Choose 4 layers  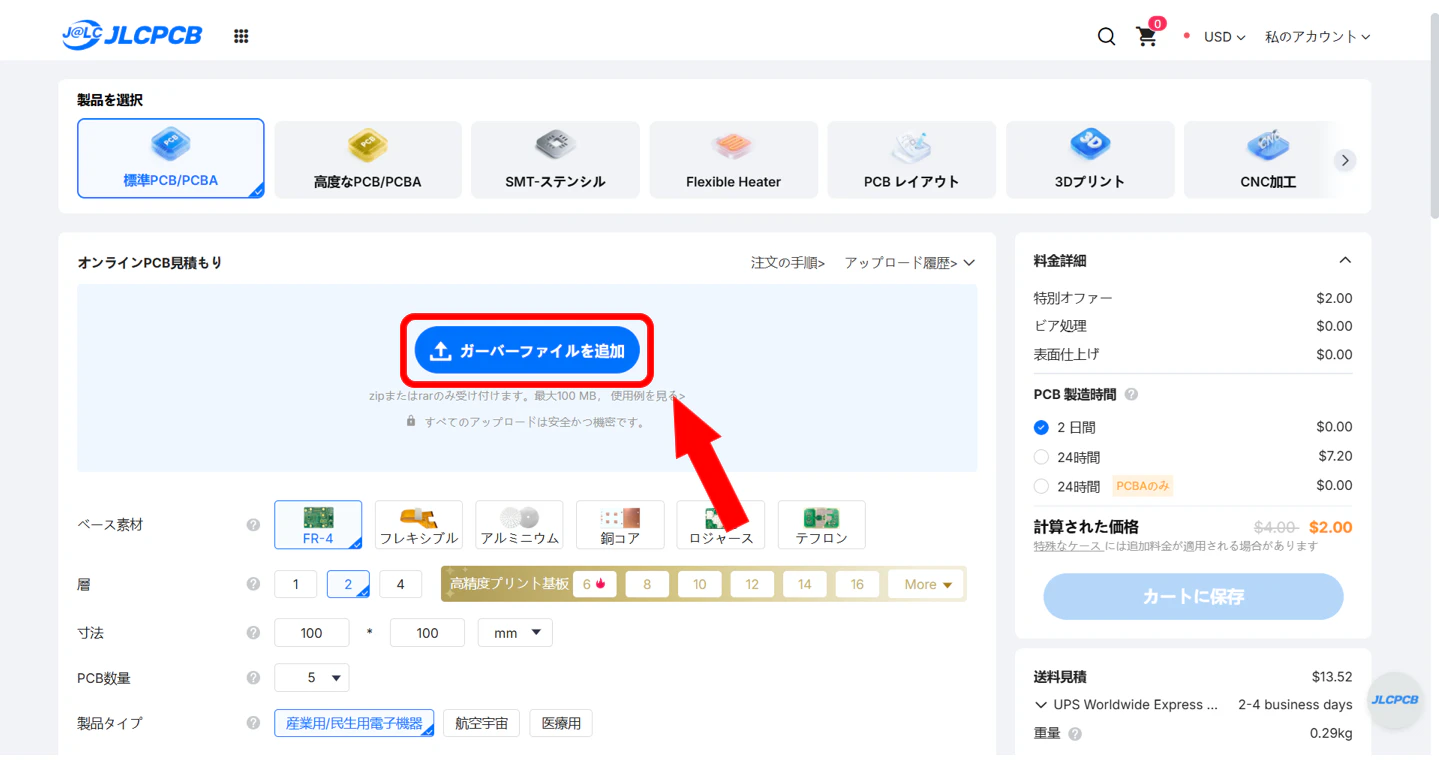[x=401, y=584]
